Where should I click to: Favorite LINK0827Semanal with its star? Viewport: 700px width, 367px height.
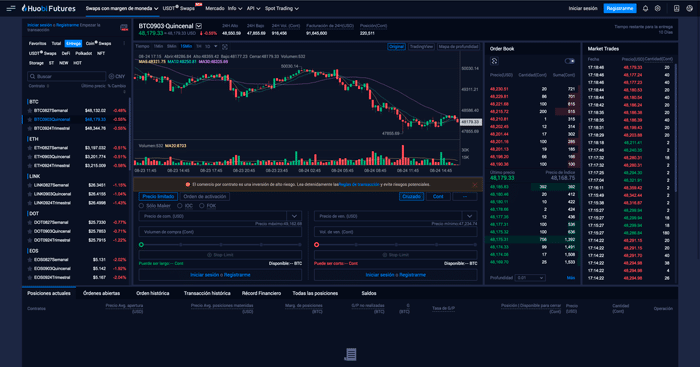coord(30,185)
